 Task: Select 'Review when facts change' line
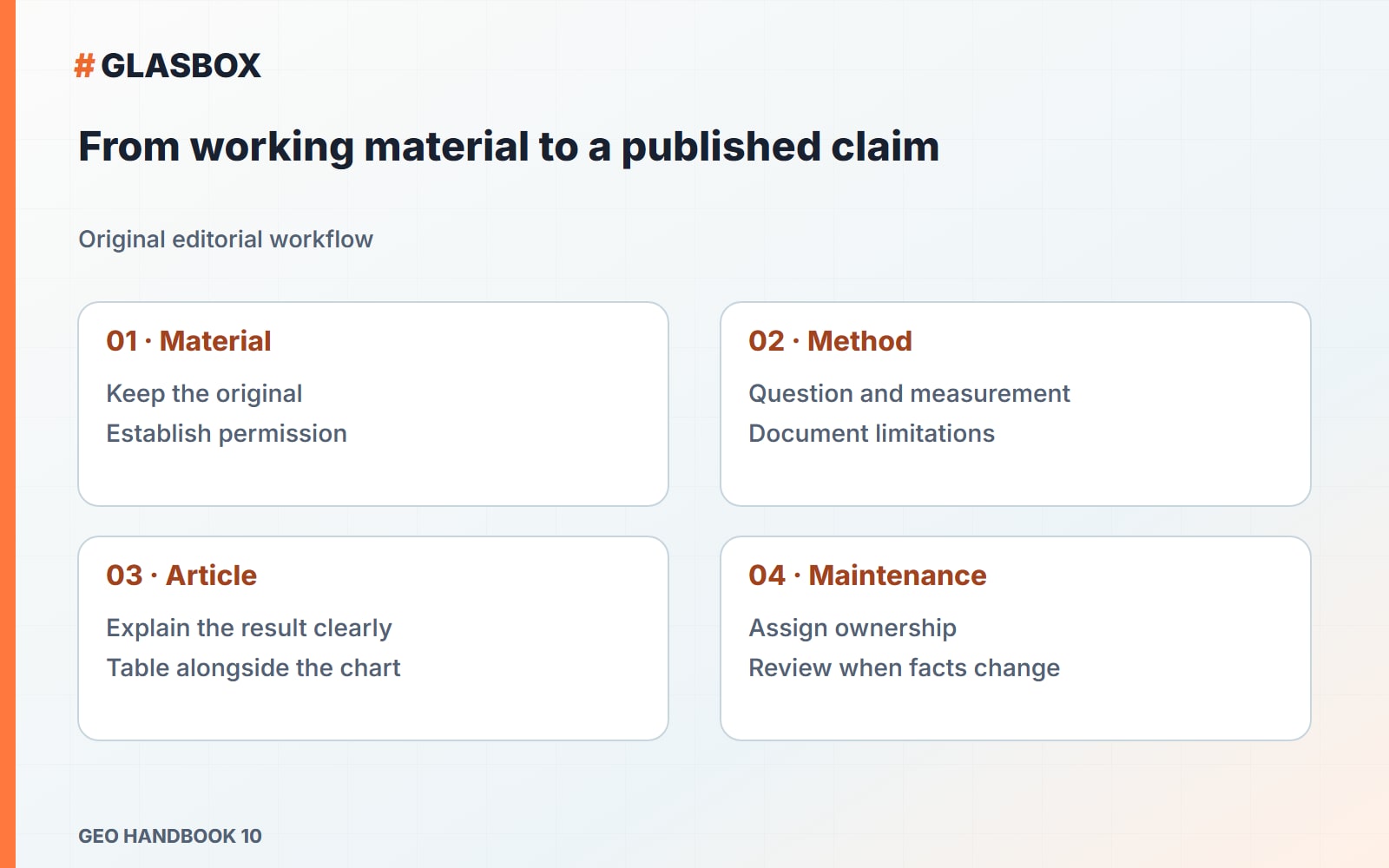(905, 667)
